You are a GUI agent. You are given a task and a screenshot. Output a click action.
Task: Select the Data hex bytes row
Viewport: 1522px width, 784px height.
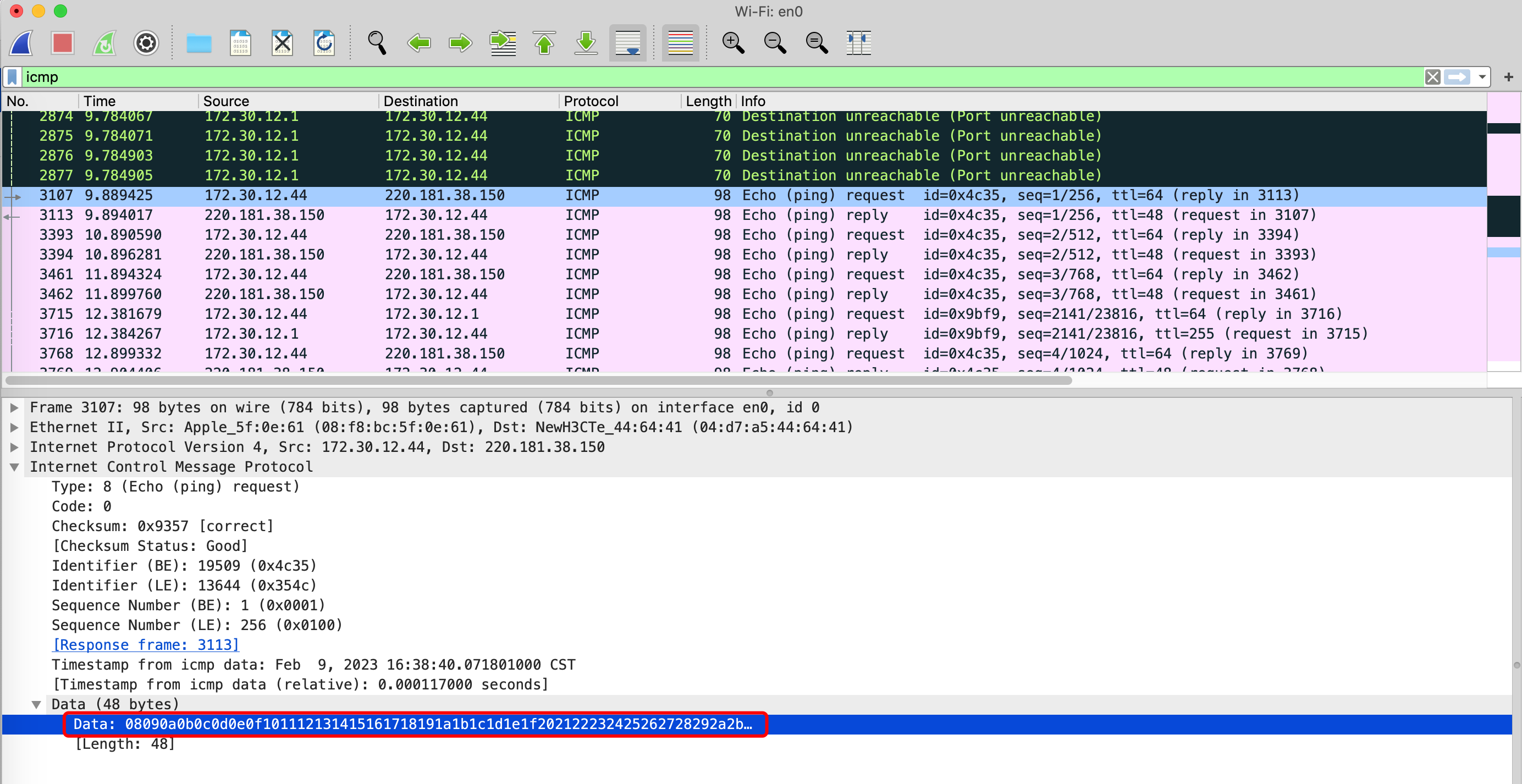(756, 724)
